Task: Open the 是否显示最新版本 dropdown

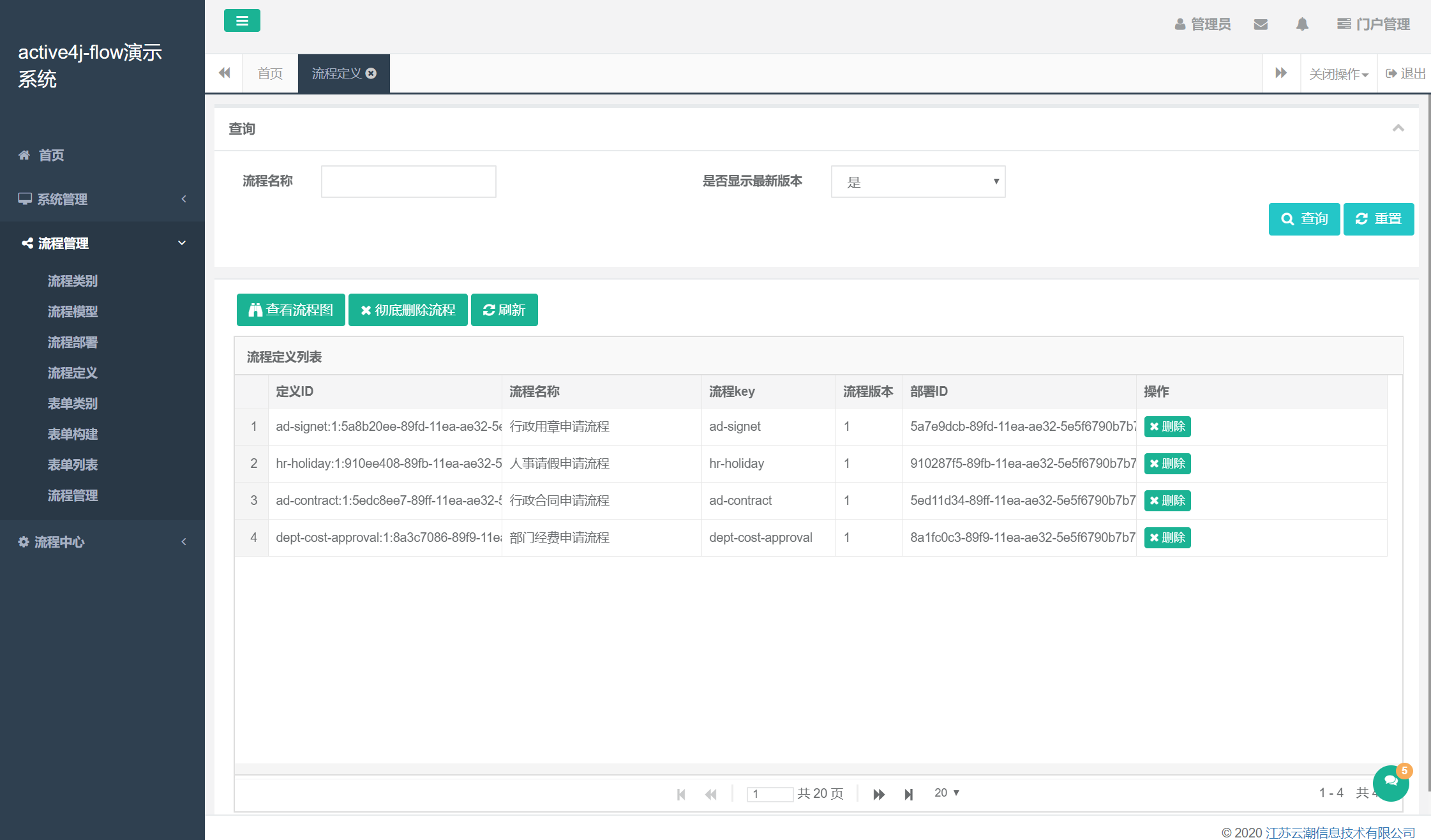Action: 918,182
